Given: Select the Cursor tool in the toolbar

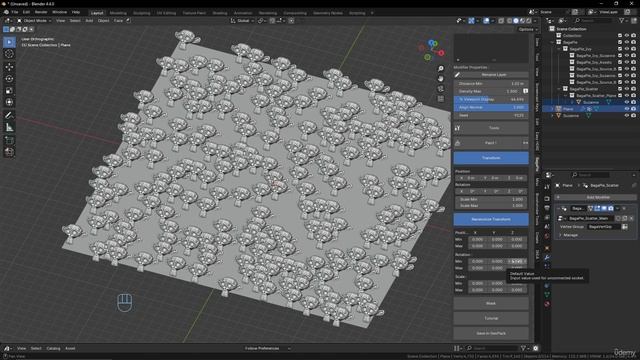Looking at the screenshot, I should pos(9,54).
